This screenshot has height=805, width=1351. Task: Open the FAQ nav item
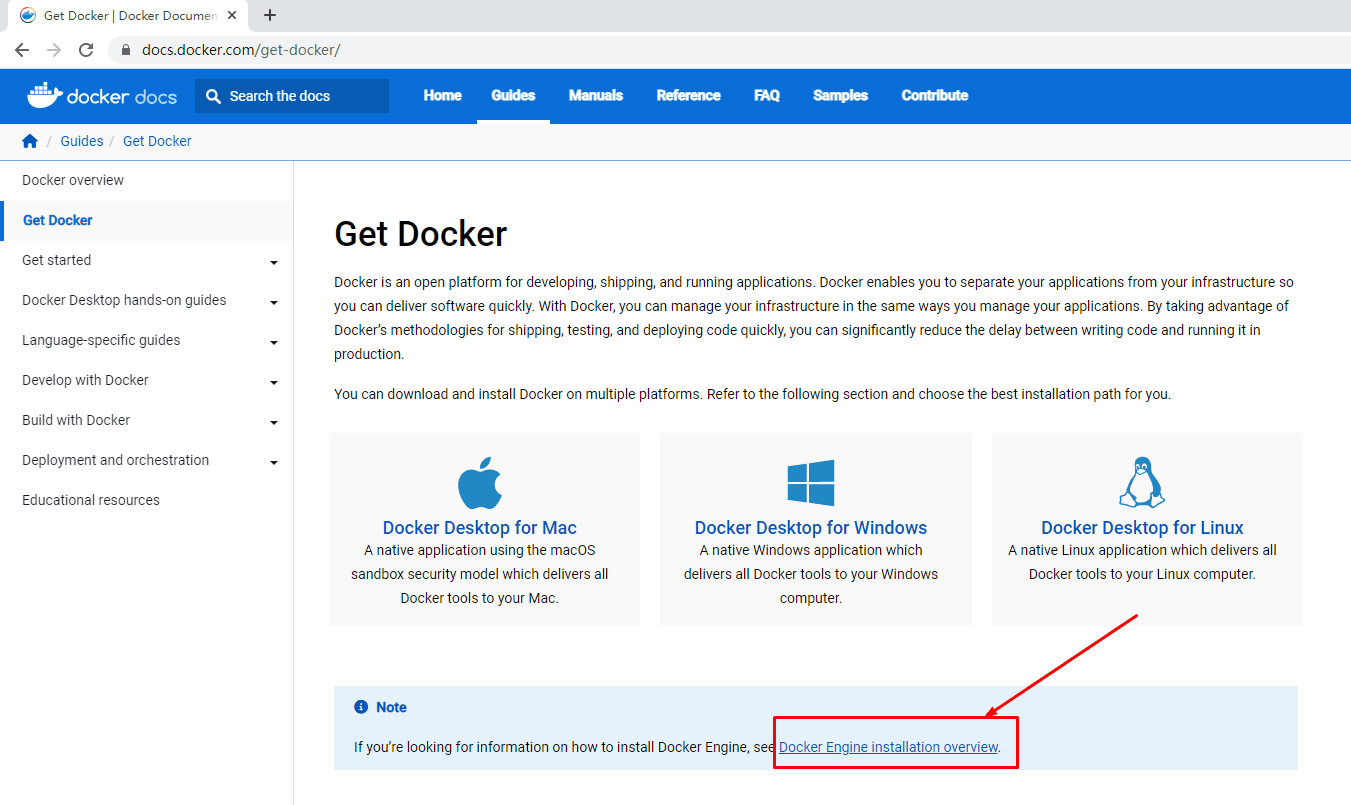[767, 96]
